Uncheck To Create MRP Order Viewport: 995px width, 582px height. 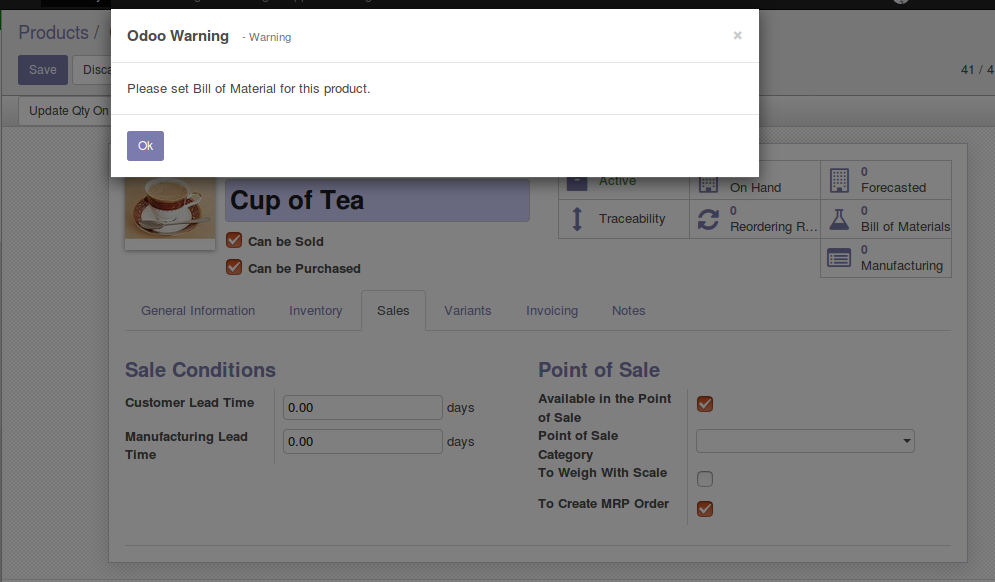[x=705, y=509]
